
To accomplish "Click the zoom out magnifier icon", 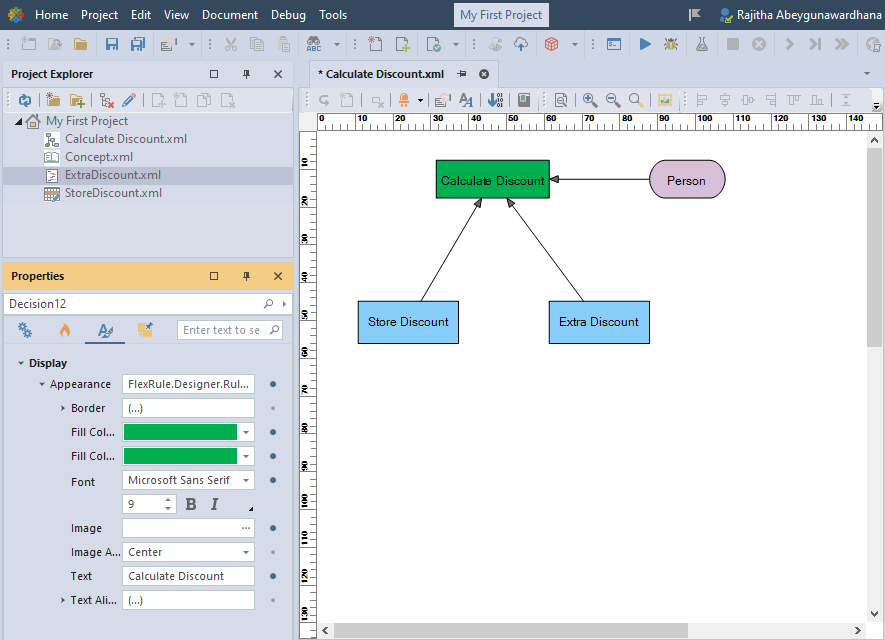I will coord(613,100).
